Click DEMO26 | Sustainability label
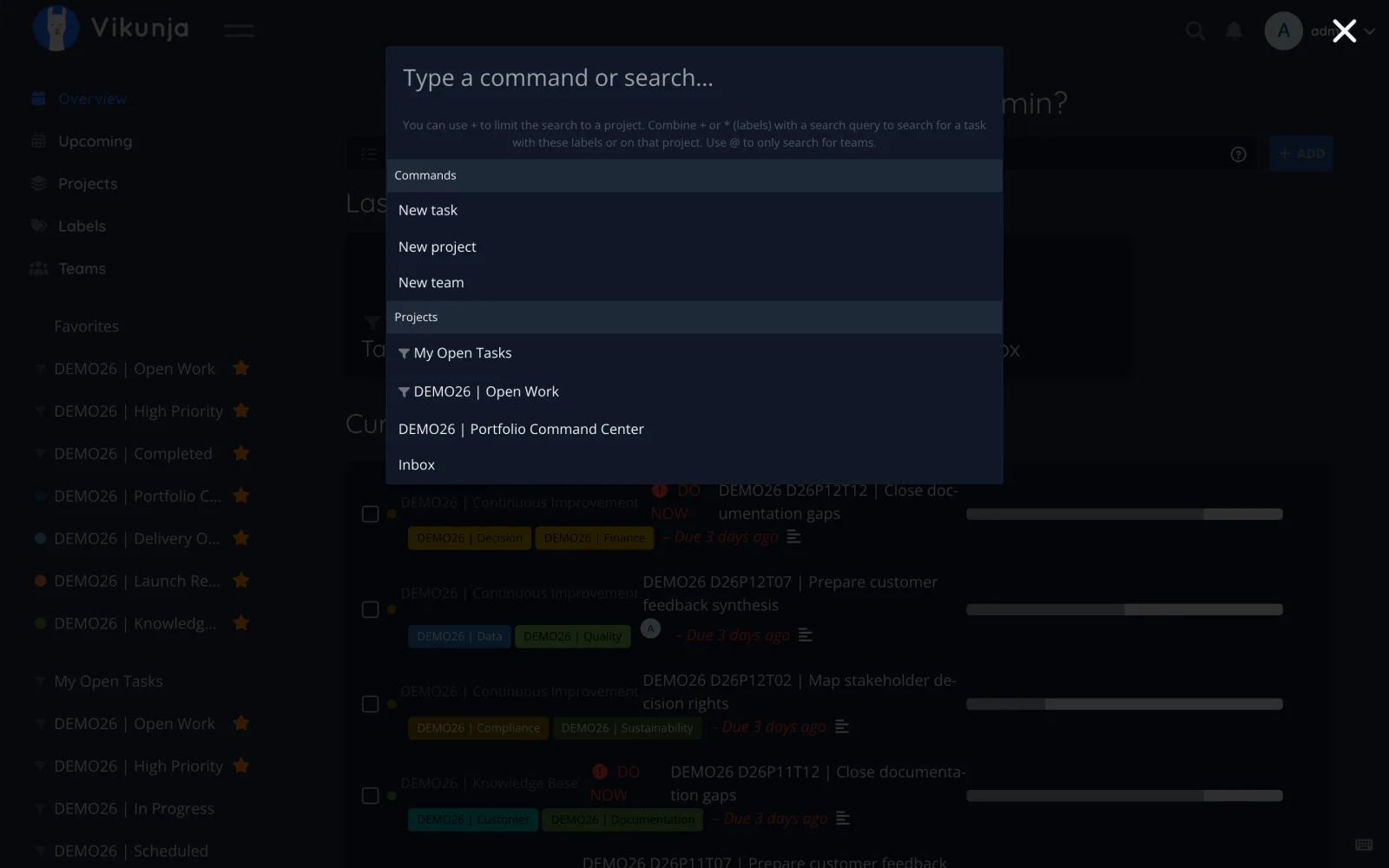 tap(627, 727)
